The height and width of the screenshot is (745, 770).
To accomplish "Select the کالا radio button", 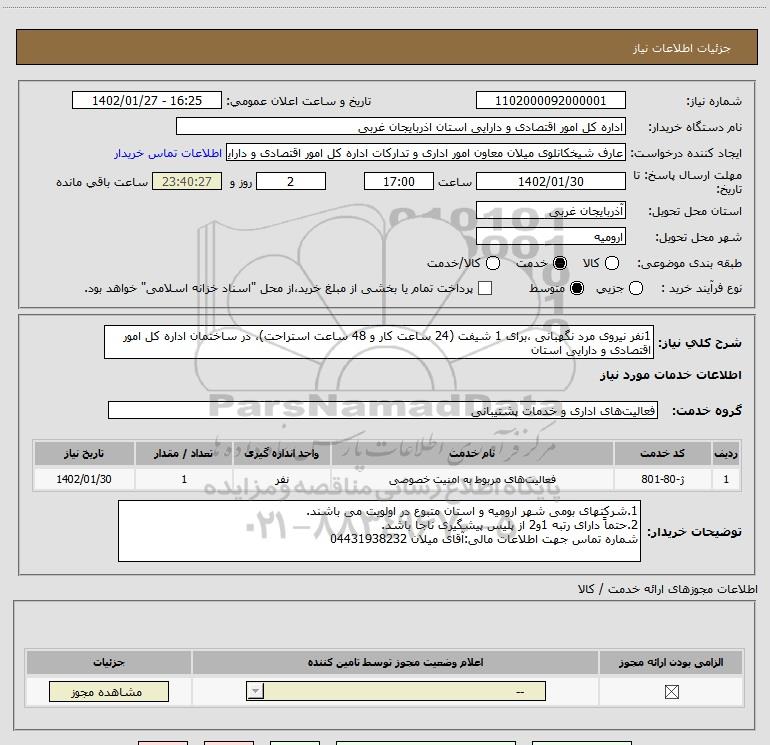I will (611, 263).
